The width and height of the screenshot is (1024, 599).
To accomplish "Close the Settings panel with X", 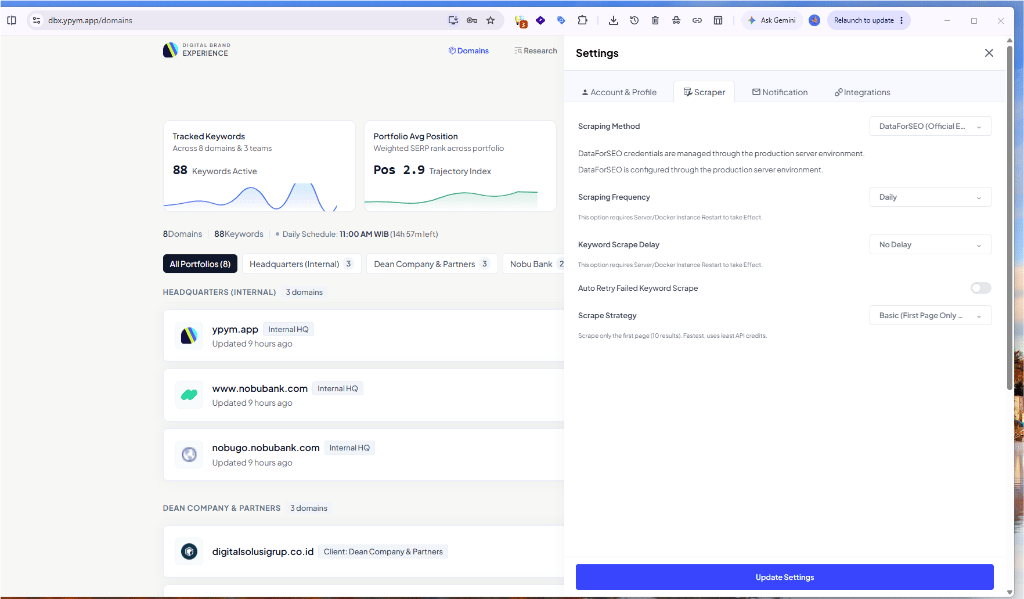I will point(989,53).
